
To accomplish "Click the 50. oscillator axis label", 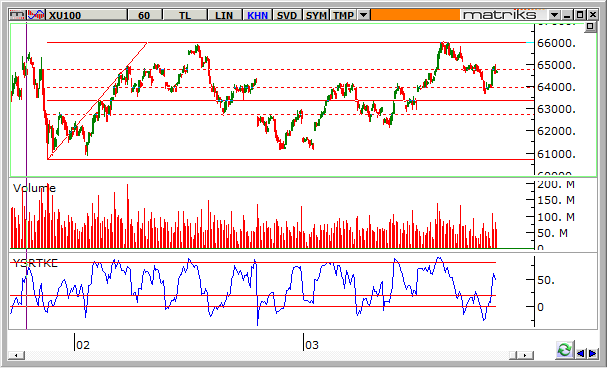I will pyautogui.click(x=547, y=280).
